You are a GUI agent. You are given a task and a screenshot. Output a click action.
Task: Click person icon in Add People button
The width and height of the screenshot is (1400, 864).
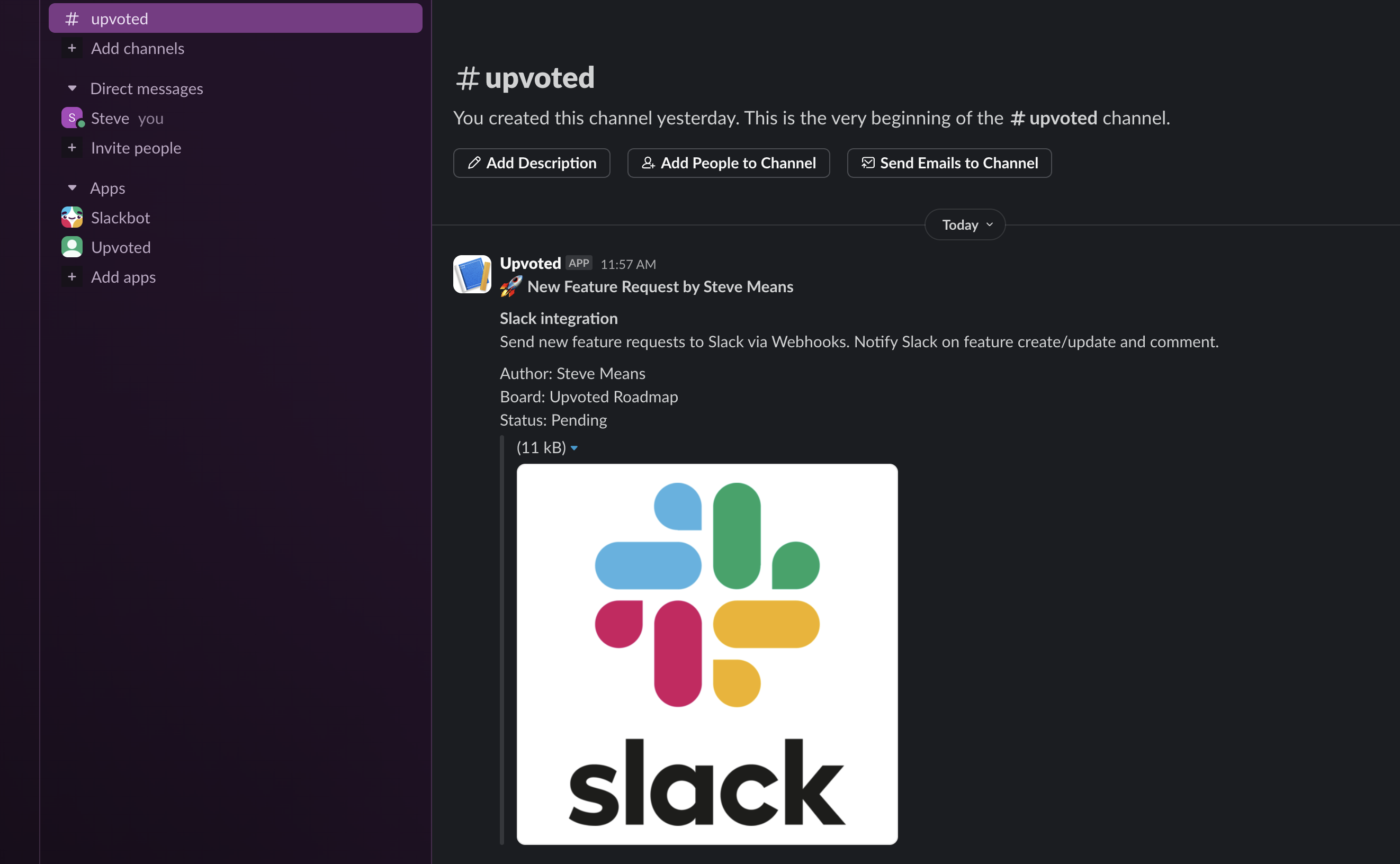(x=648, y=164)
